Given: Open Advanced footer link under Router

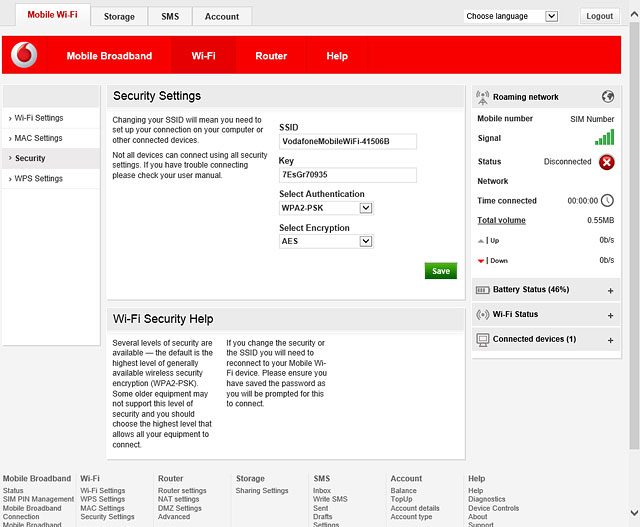Looking at the screenshot, I should pyautogui.click(x=174, y=517).
